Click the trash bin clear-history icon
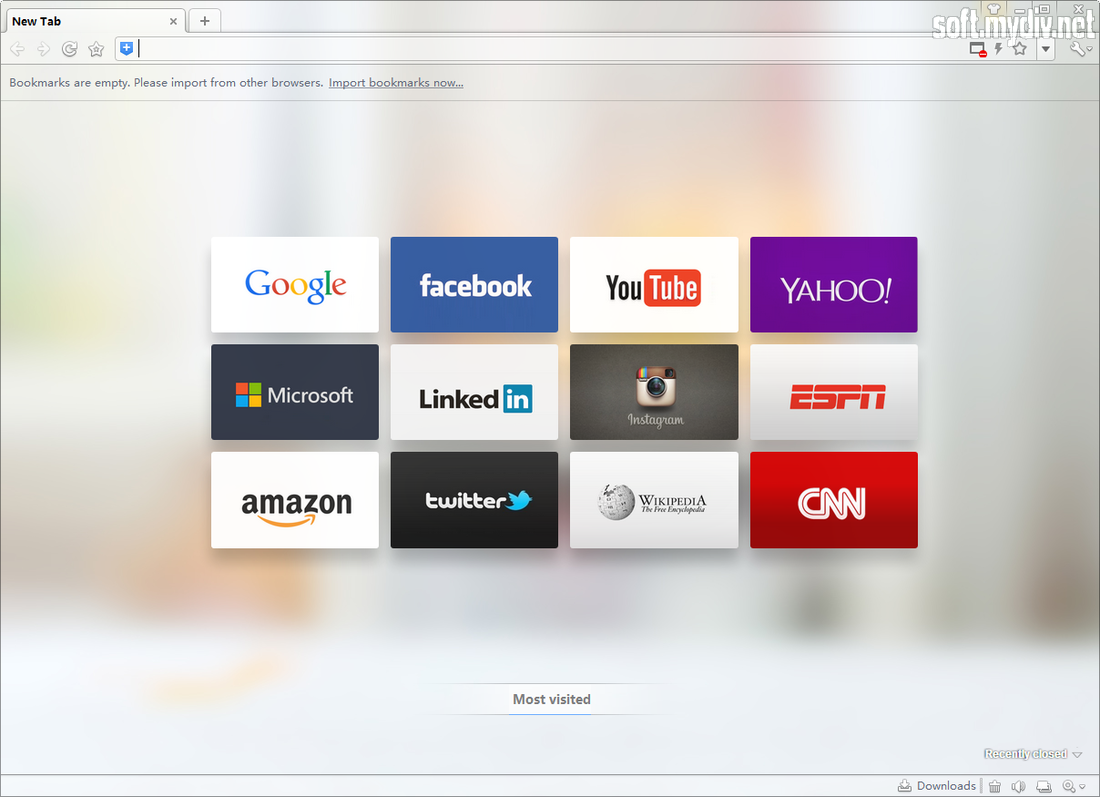 [995, 786]
